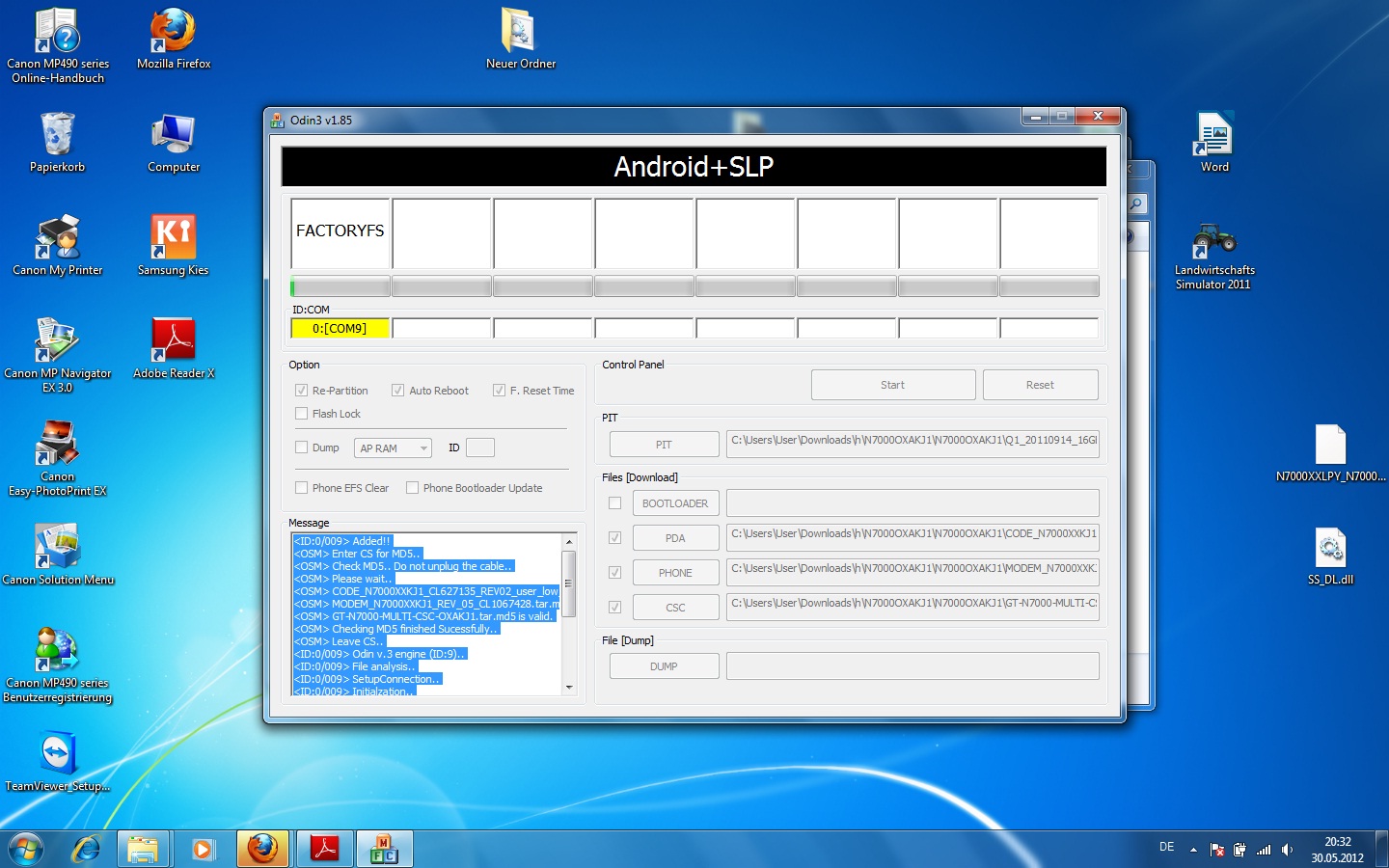Click DE language indicator in taskbar
Viewport: 1389px width, 868px height.
coord(1166,847)
